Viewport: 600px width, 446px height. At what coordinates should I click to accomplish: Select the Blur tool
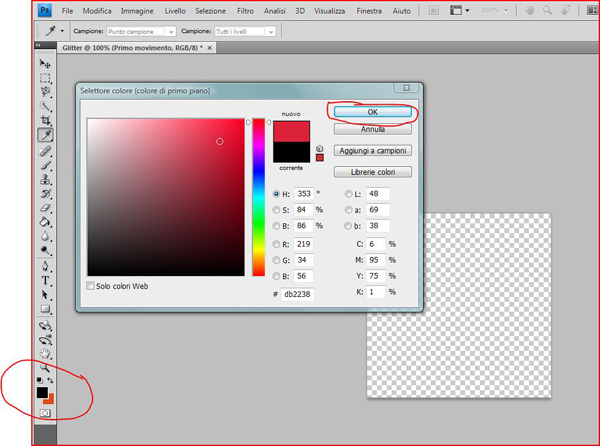(x=45, y=236)
